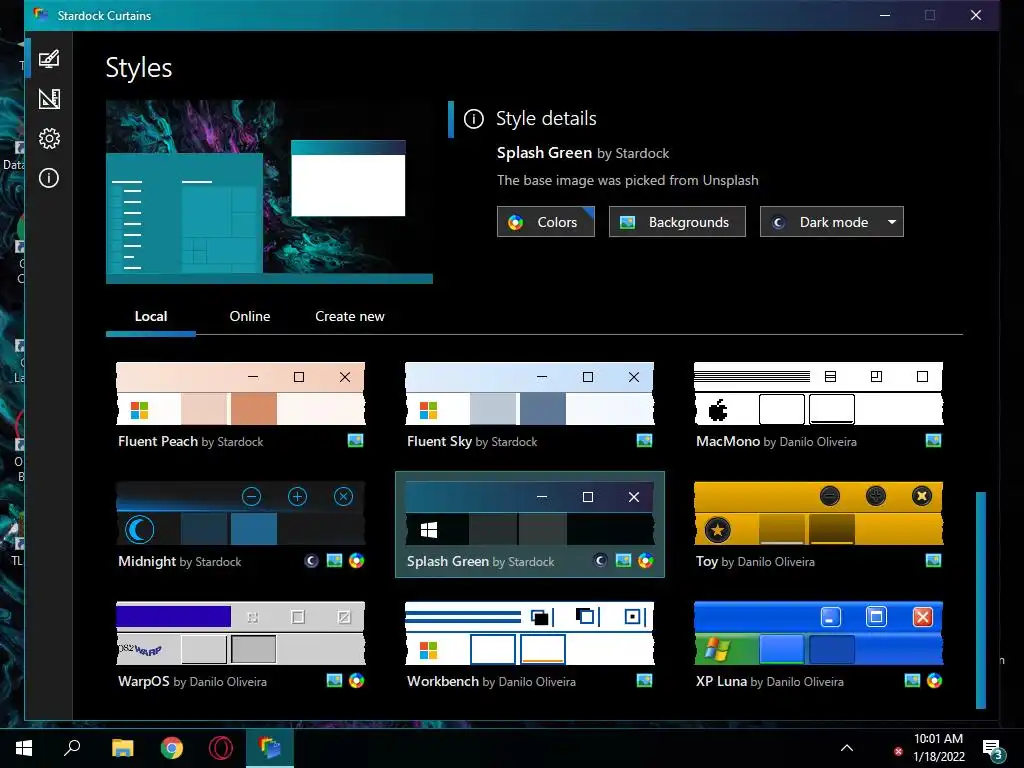This screenshot has width=1024, height=768.
Task: Show hidden system tray icons chevron
Action: click(x=846, y=748)
